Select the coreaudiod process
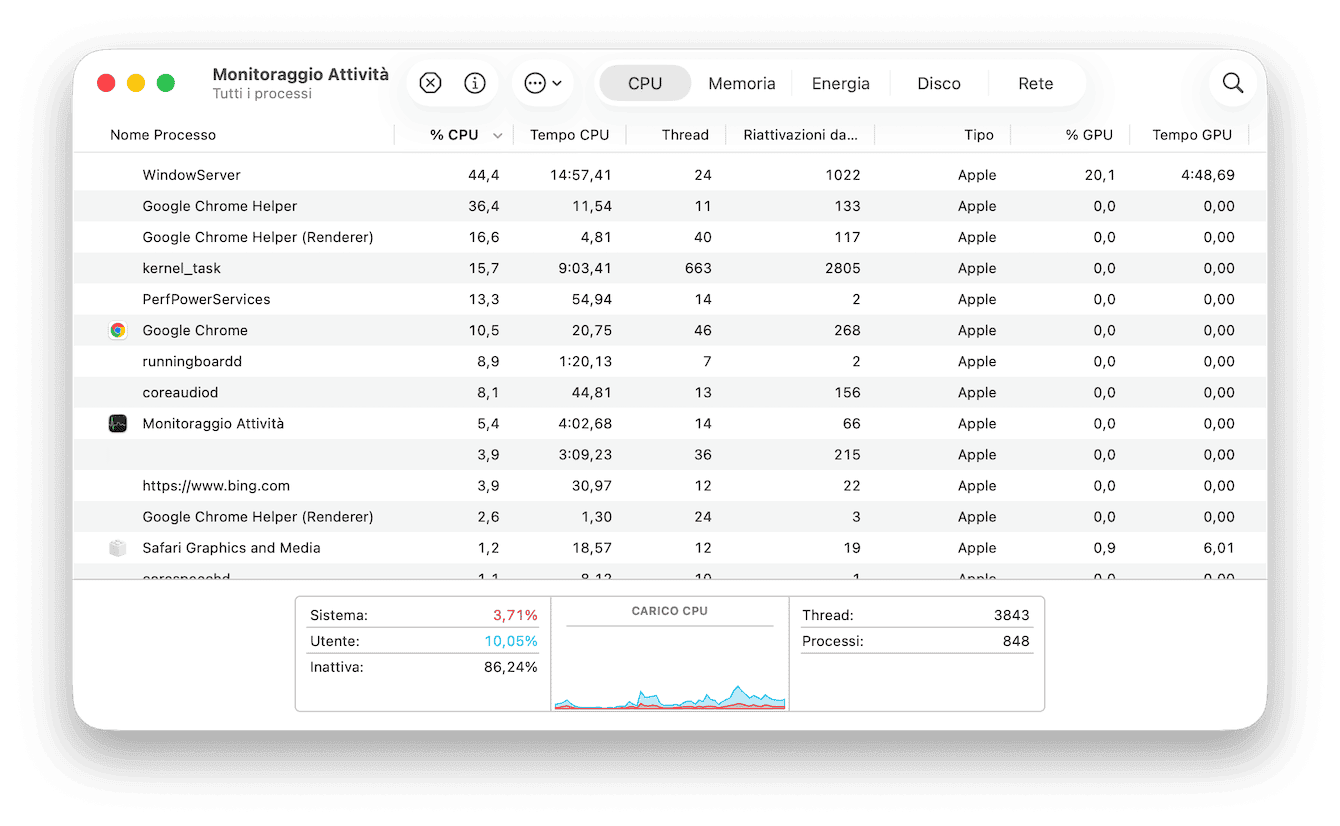The width and height of the screenshot is (1340, 826). coord(180,392)
